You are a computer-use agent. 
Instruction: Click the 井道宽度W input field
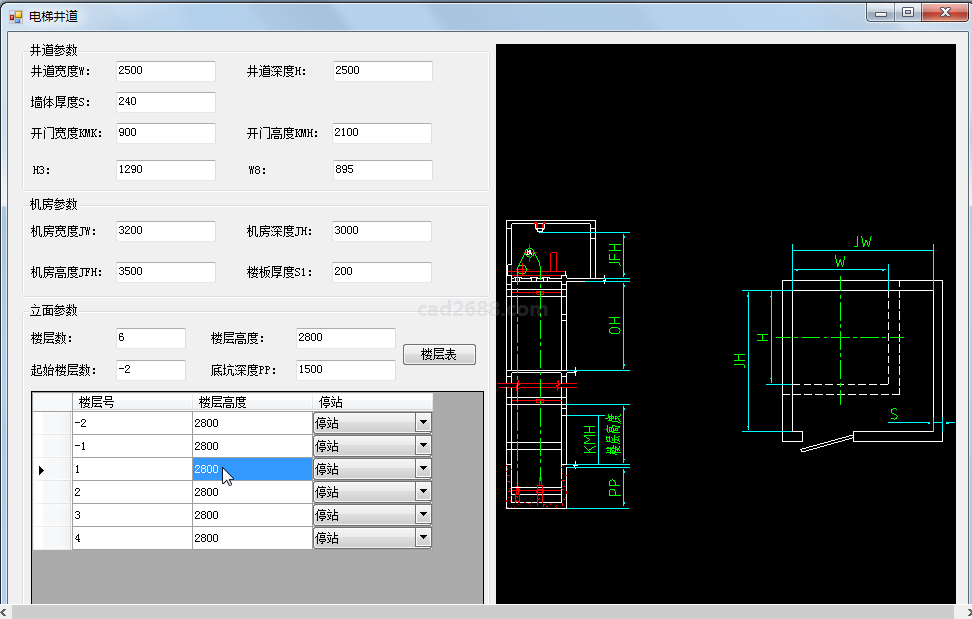165,71
